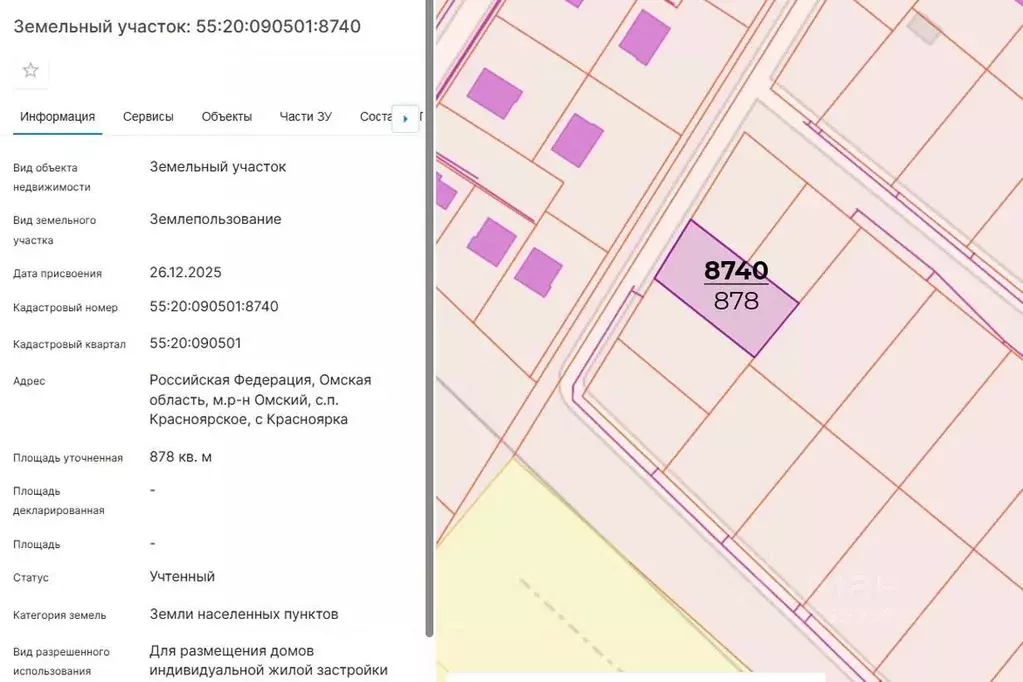The image size is (1023, 682).
Task: Open the Сервисы tab
Action: coord(148,116)
